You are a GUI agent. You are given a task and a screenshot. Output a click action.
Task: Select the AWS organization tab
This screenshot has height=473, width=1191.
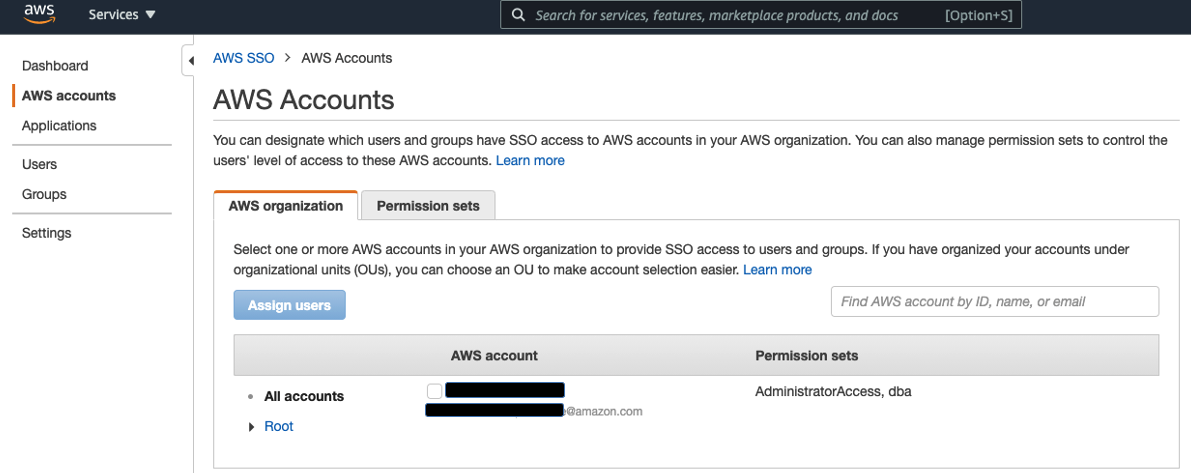coord(286,206)
